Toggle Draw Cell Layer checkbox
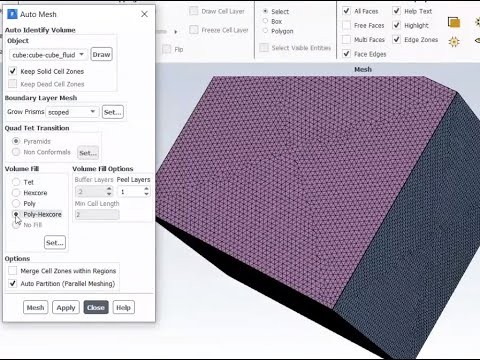Image resolution: width=480 pixels, height=360 pixels. pyautogui.click(x=193, y=11)
